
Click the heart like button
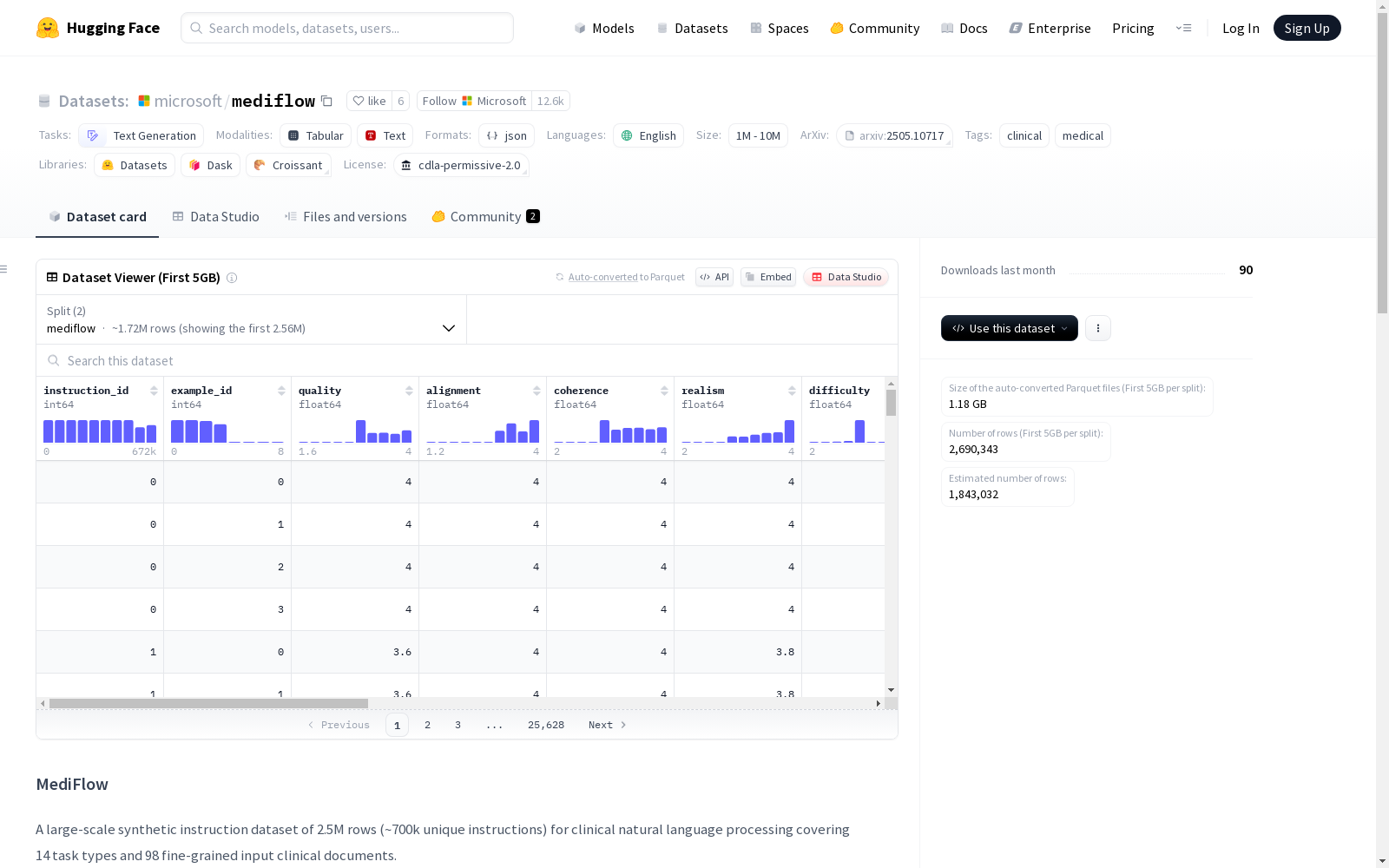(x=369, y=101)
